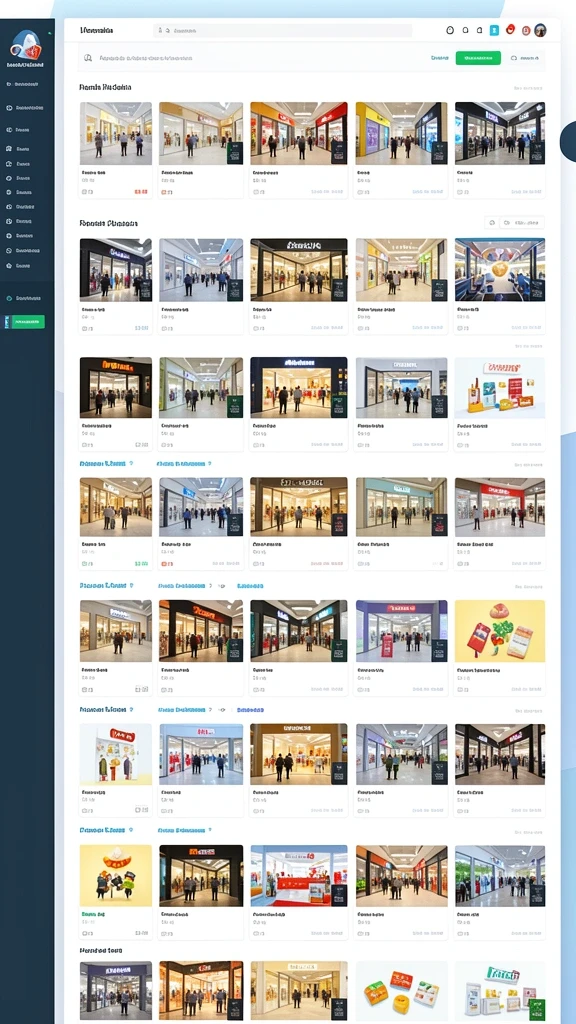Click the magnifier icon in the filter bar

88,58
